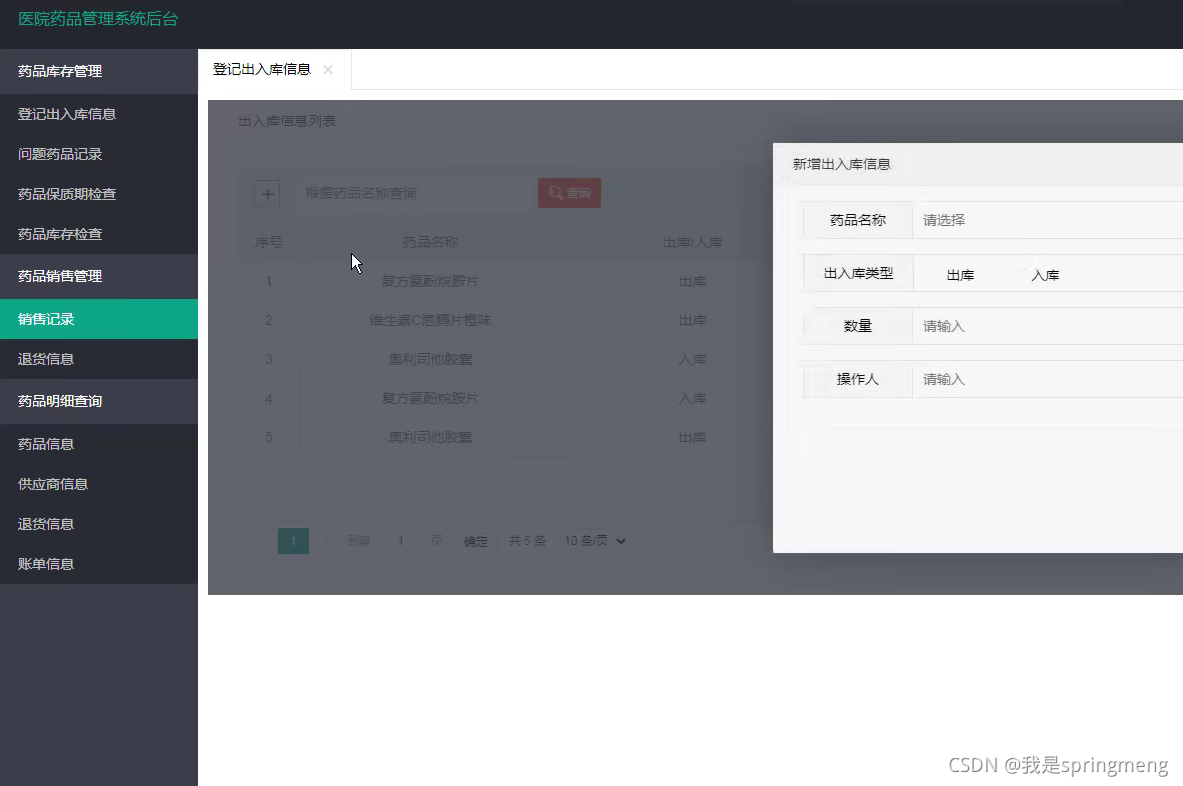
Task: Select the 入库 radio option
Action: 1037,275
